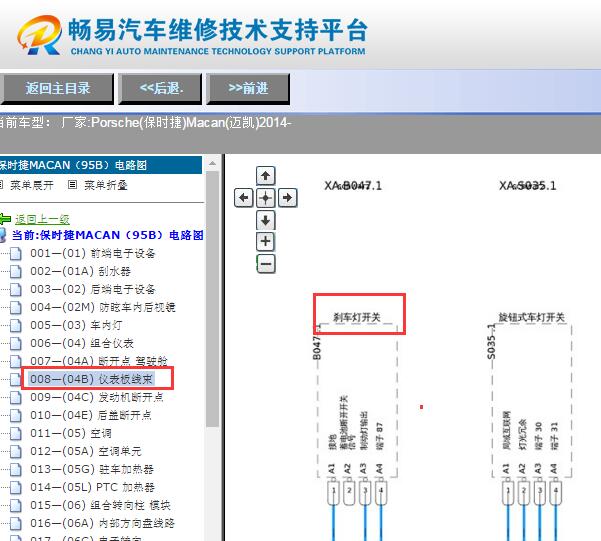Click pin 4 of connector S035
Viewport: 601px width, 541px height.
[556, 493]
